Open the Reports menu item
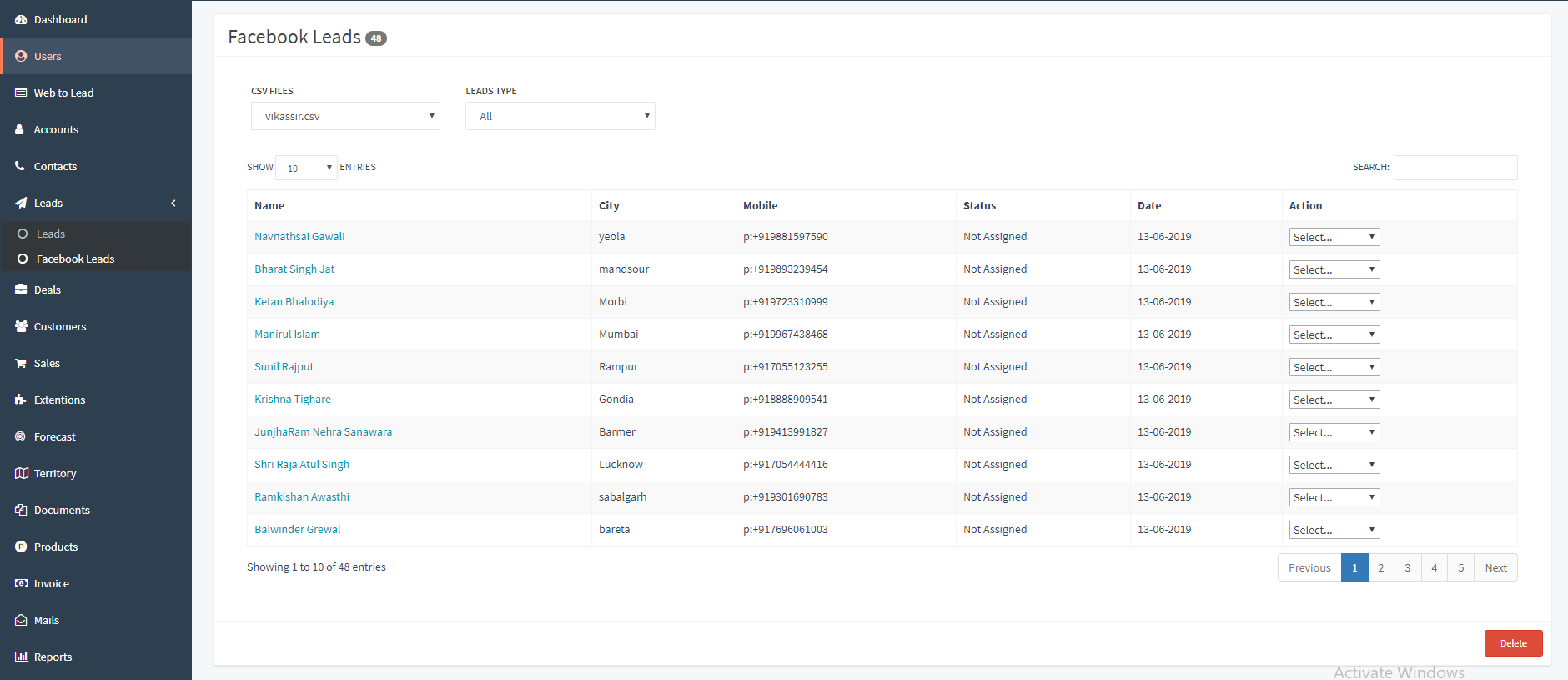 pyautogui.click(x=96, y=657)
